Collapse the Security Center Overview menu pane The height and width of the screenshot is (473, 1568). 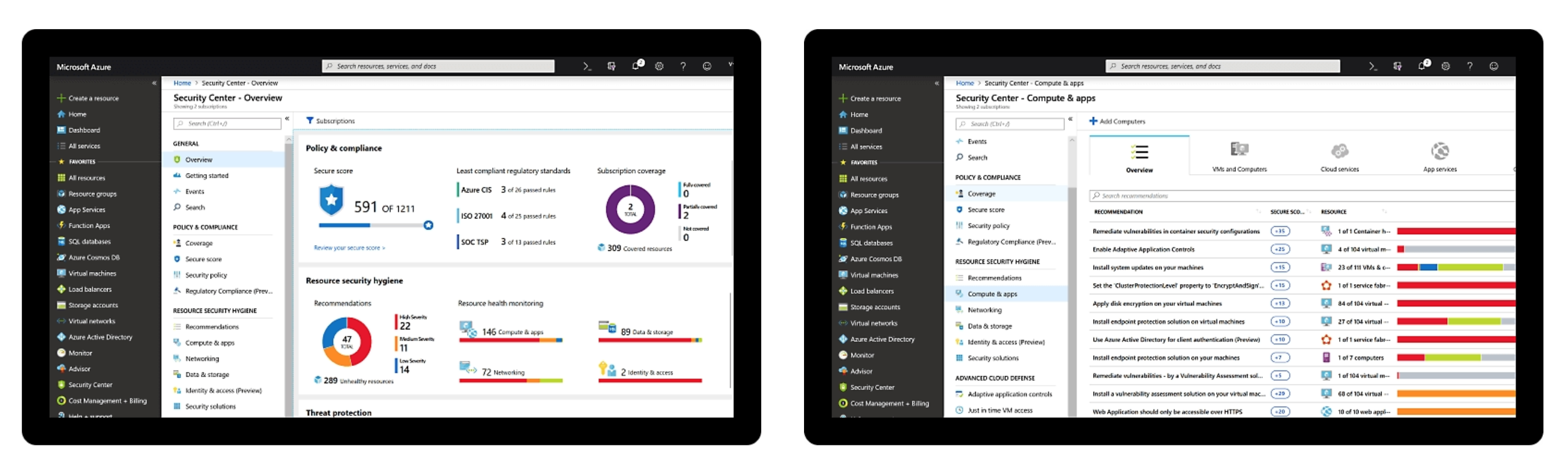(x=287, y=119)
